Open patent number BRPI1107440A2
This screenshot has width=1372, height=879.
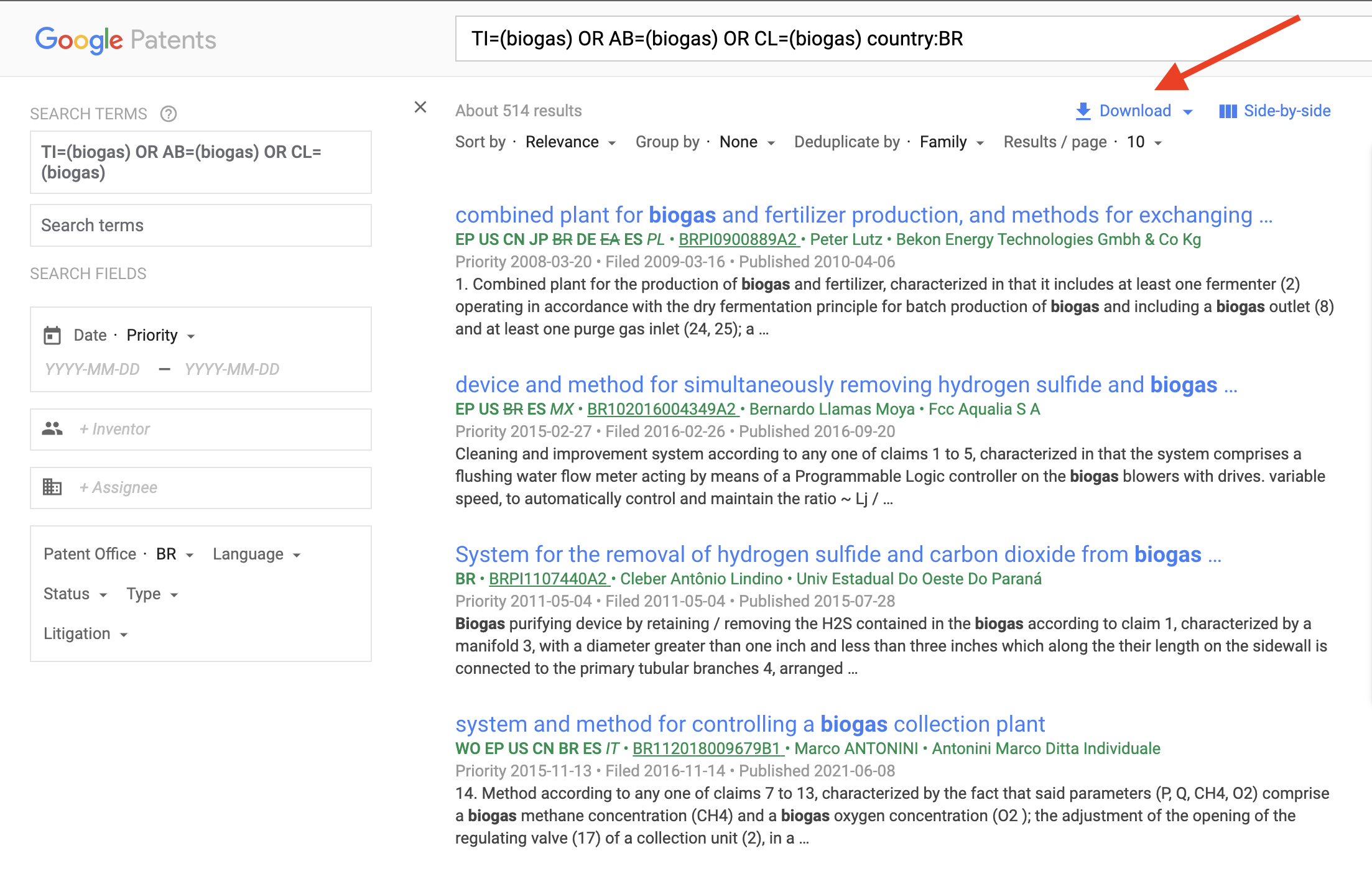548,579
